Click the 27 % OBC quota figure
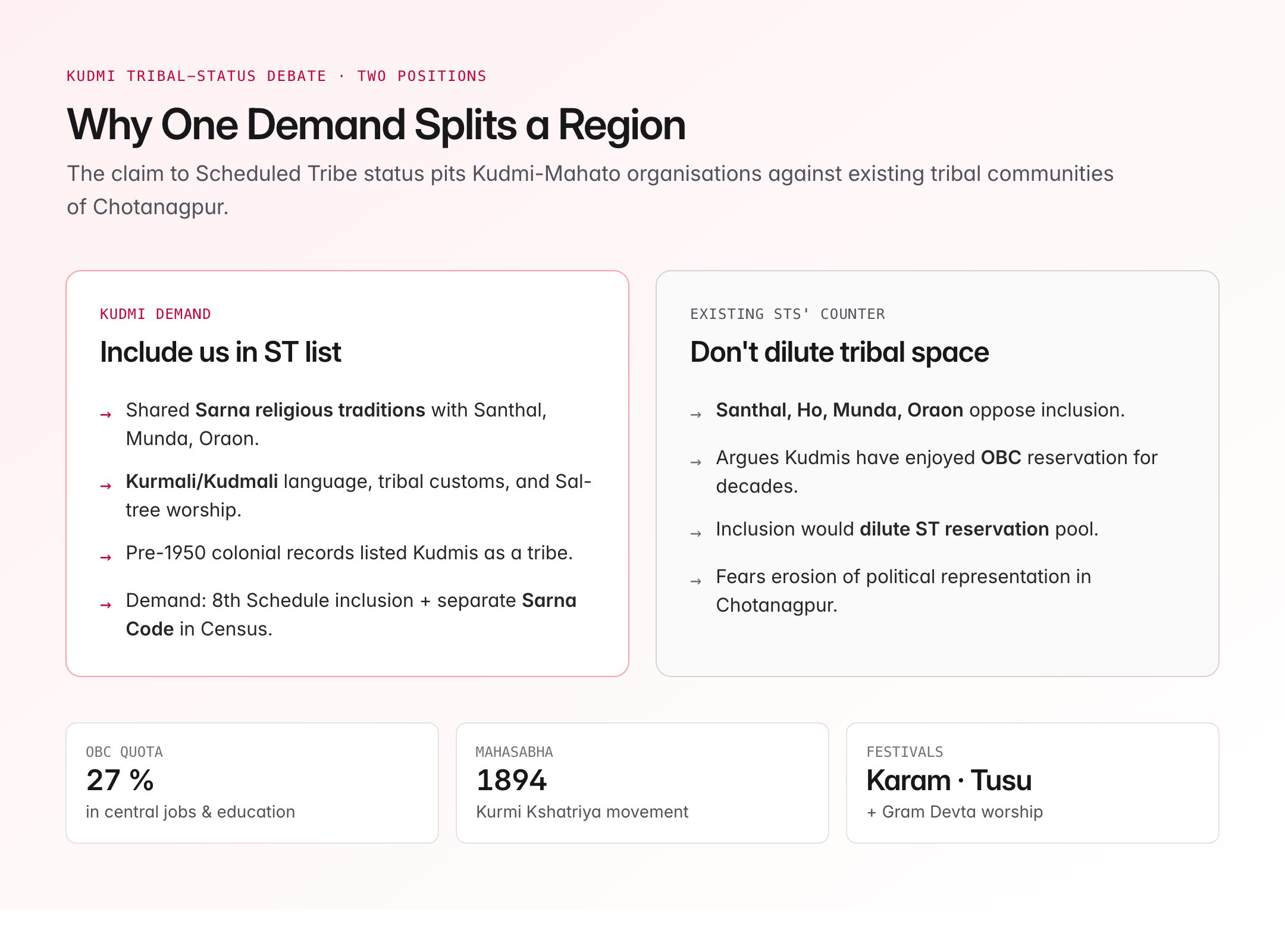 [120, 780]
